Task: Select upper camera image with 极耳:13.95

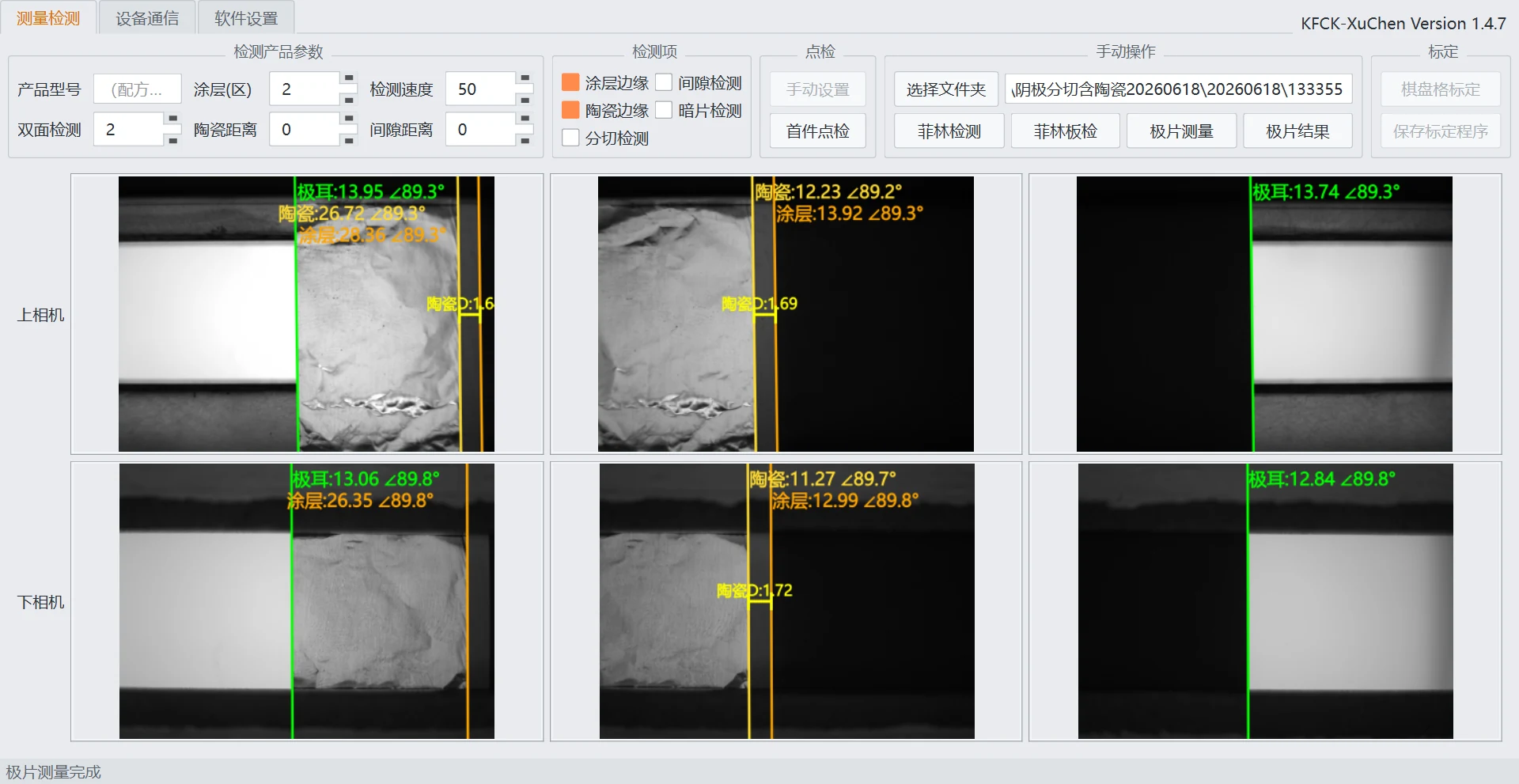Action: point(307,314)
